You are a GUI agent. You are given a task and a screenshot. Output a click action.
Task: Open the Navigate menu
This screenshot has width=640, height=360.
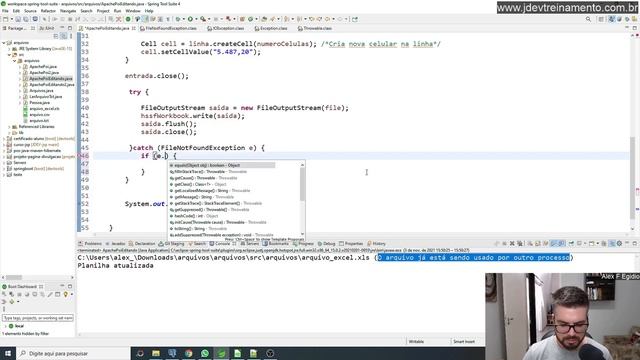coord(68,11)
